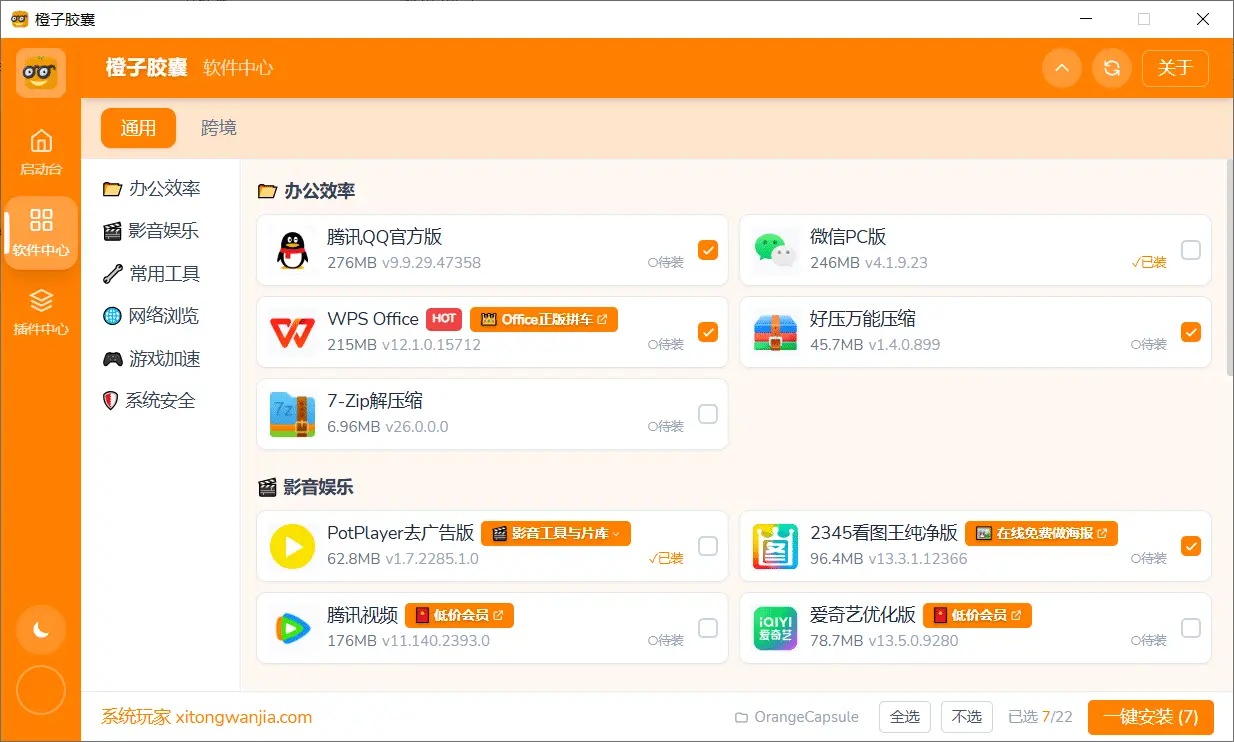Click the 7-Zip app icon
Screen dimensions: 1234x742
point(291,413)
